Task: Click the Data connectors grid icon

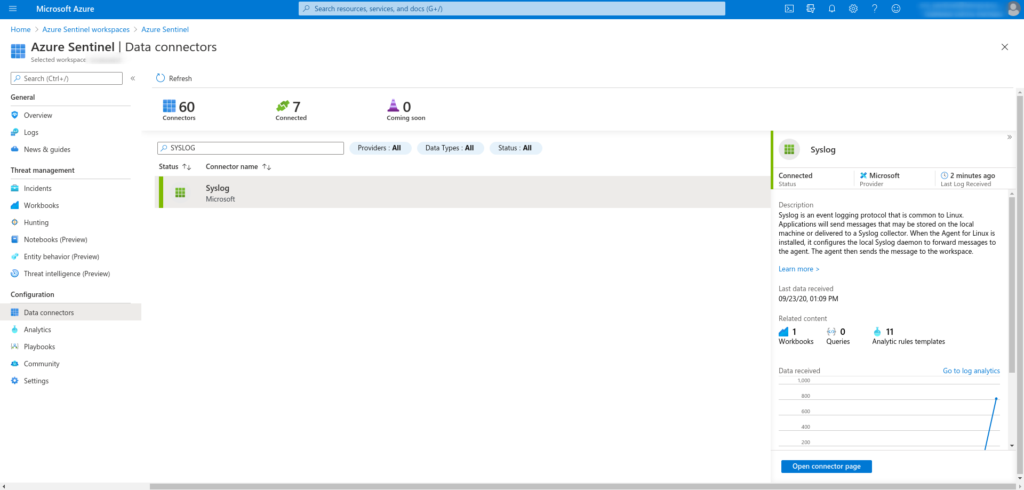Action: [15, 312]
